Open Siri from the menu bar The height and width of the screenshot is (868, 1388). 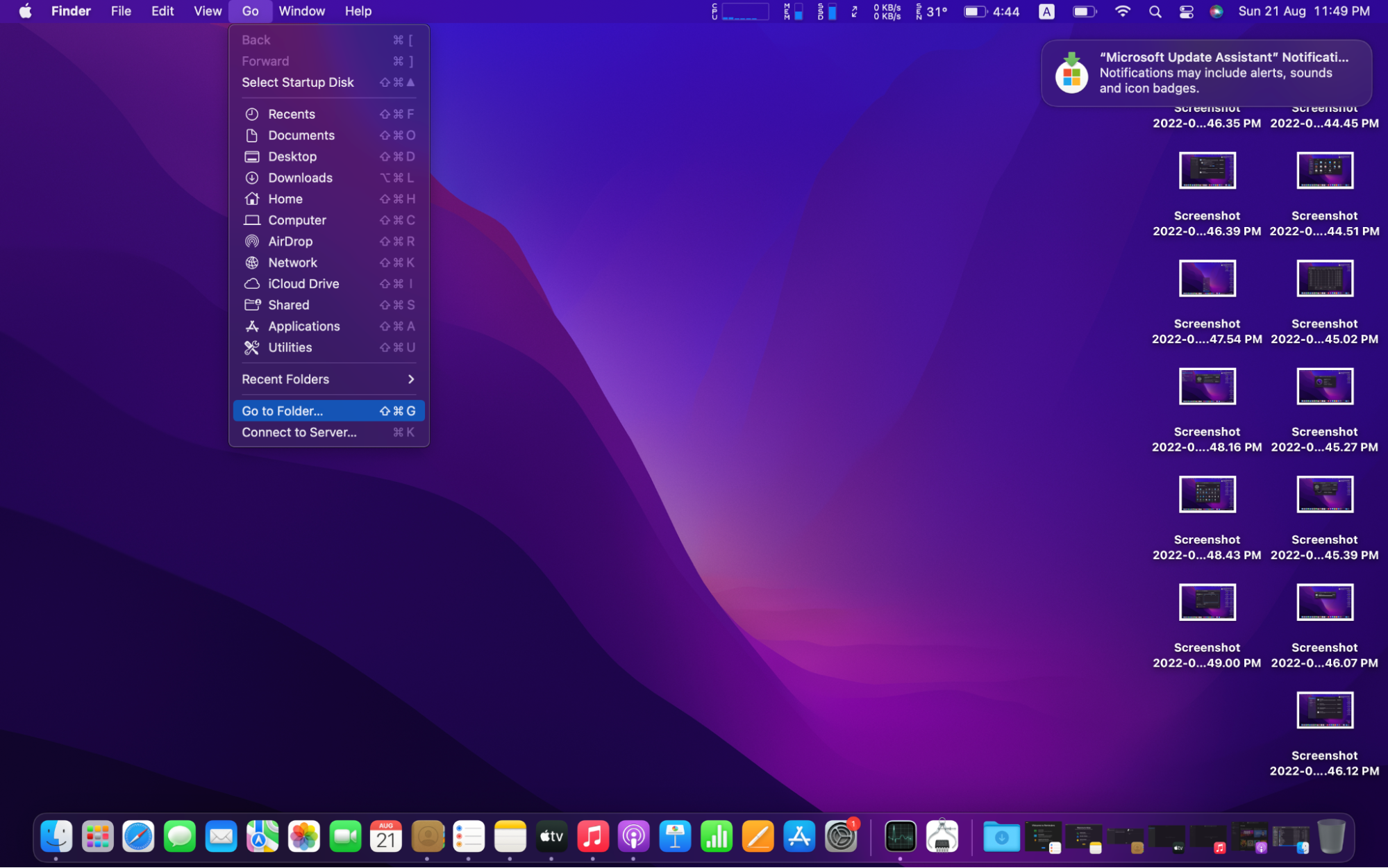1216,11
